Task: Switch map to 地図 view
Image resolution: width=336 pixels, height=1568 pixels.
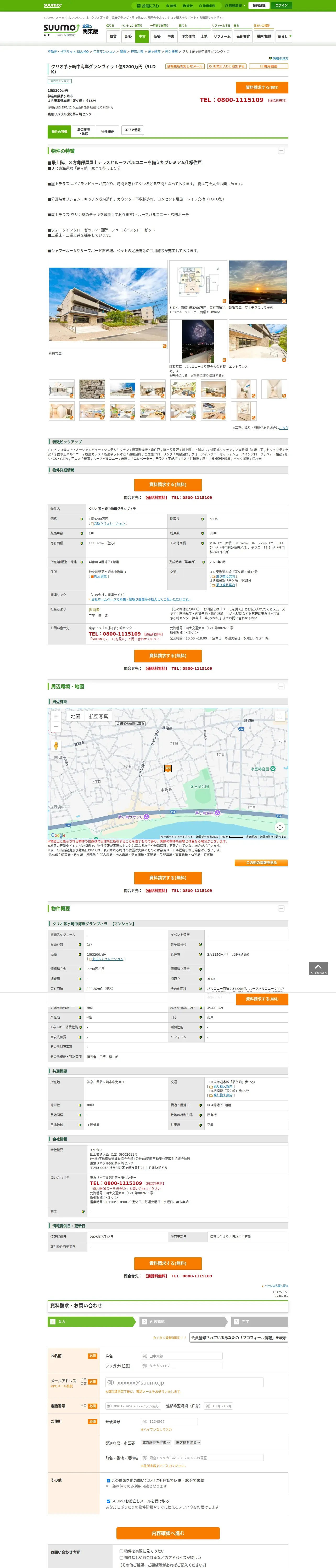Action: tap(76, 716)
